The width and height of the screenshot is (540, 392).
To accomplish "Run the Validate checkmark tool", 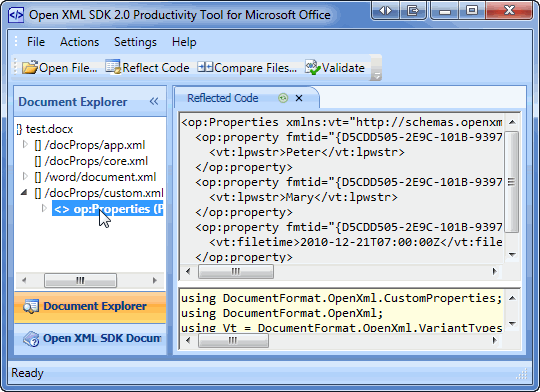I will click(x=313, y=67).
